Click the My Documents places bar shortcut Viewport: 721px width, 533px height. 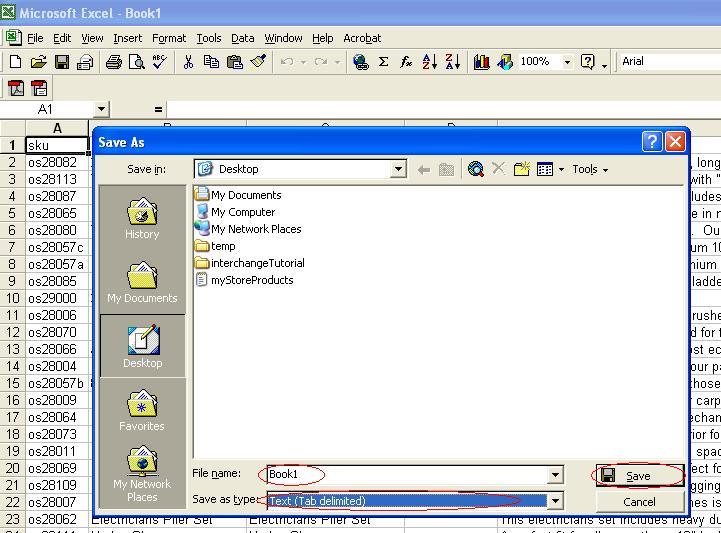click(142, 282)
